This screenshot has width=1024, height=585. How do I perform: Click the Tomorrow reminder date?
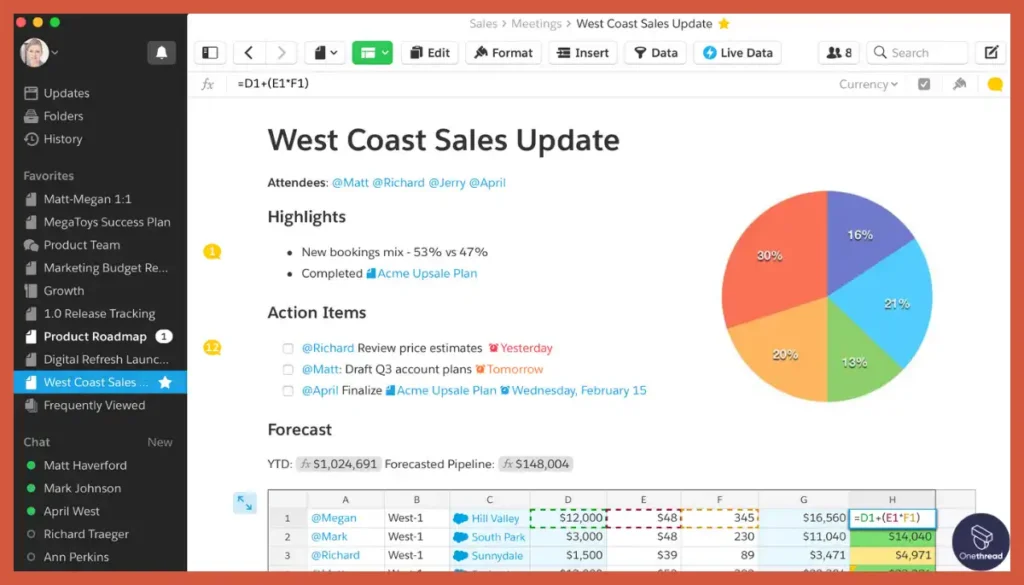click(509, 370)
